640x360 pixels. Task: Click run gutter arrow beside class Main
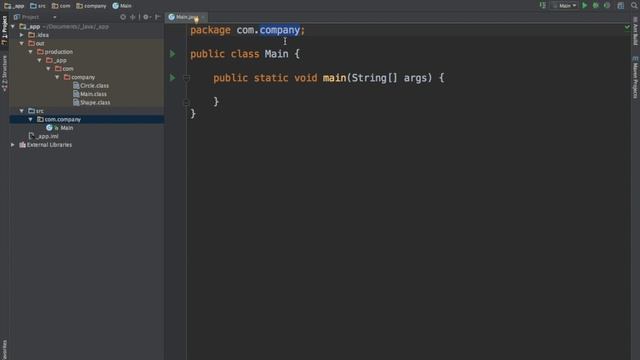(x=173, y=54)
